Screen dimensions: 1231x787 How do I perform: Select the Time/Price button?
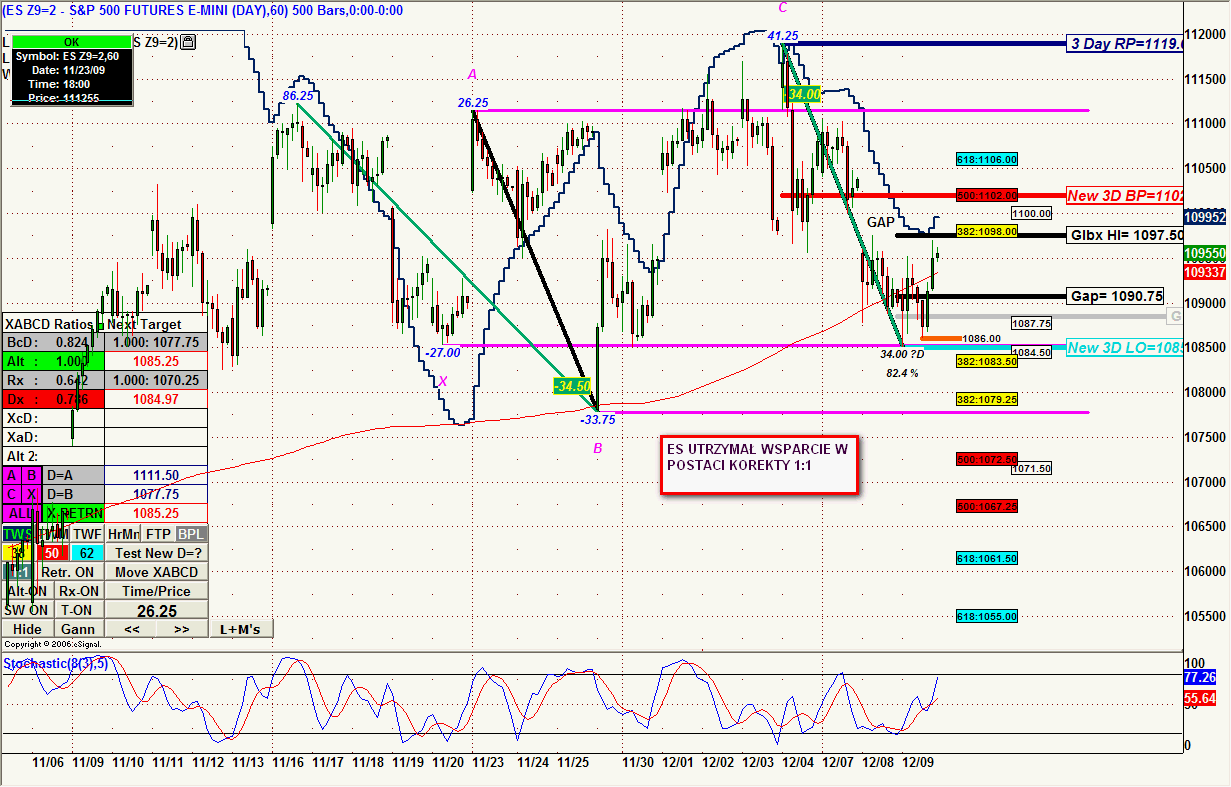point(156,591)
